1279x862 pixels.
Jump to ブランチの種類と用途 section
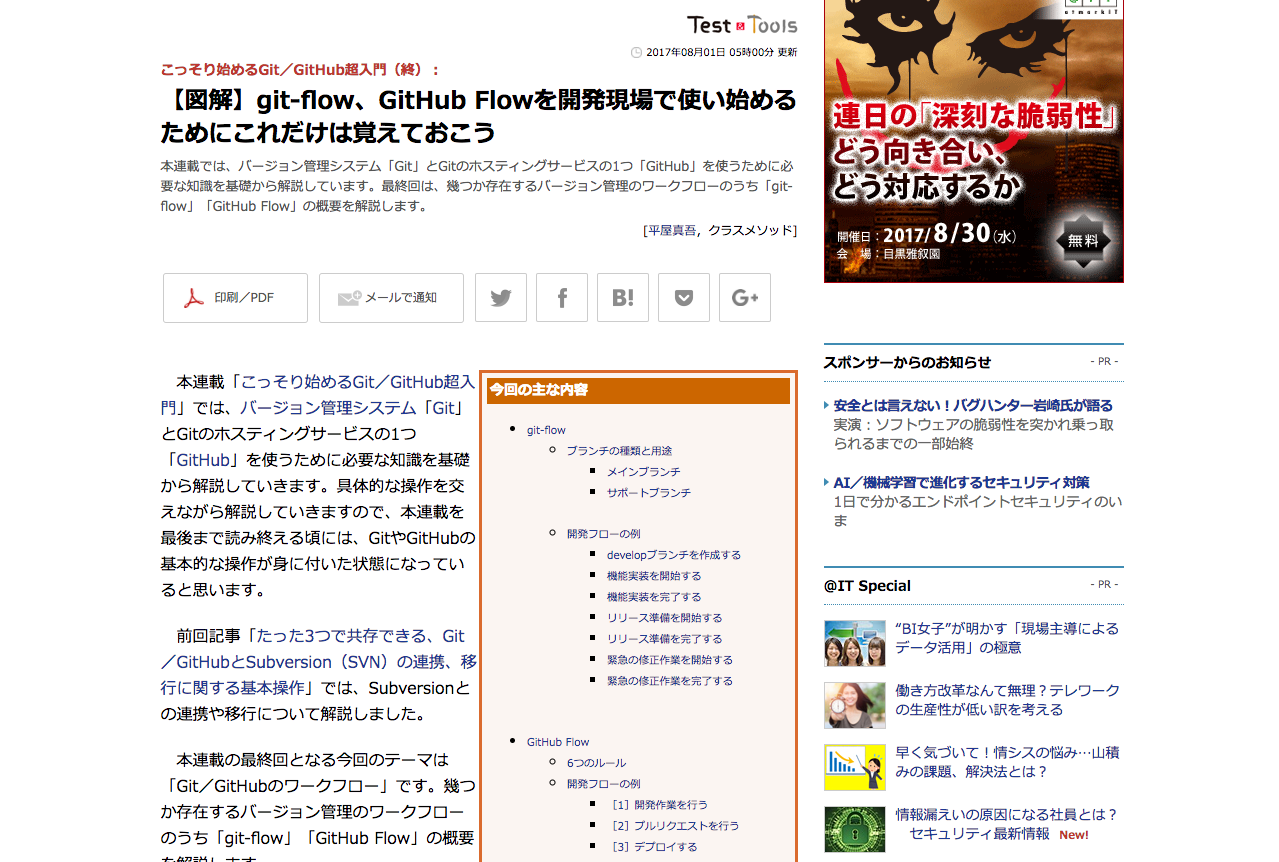[x=619, y=451]
